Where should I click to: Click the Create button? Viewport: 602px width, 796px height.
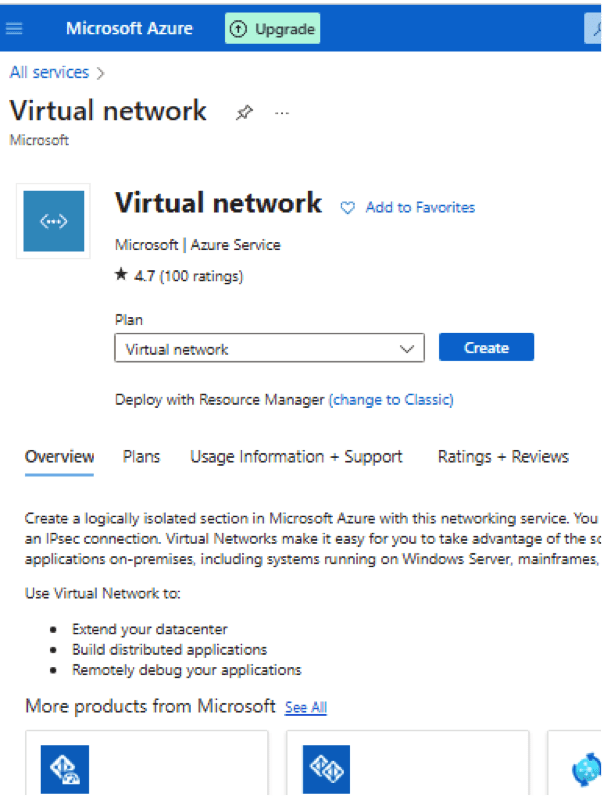coord(486,348)
